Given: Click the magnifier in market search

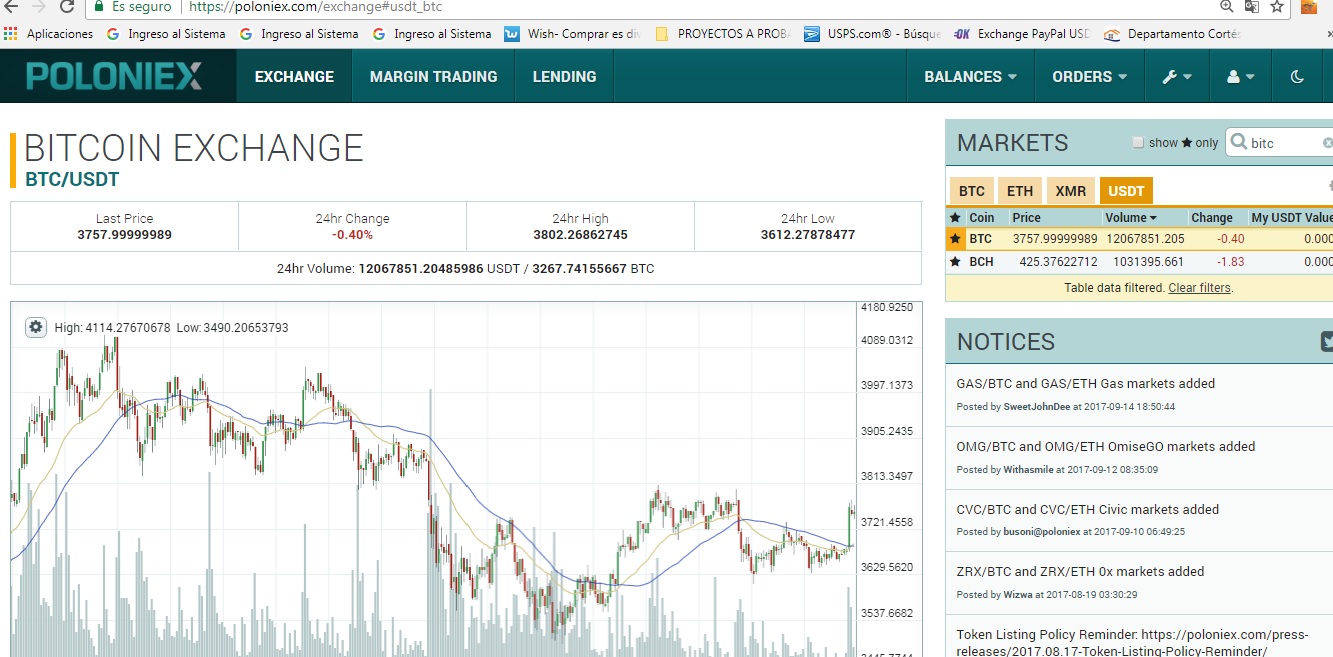Looking at the screenshot, I should click(1238, 143).
